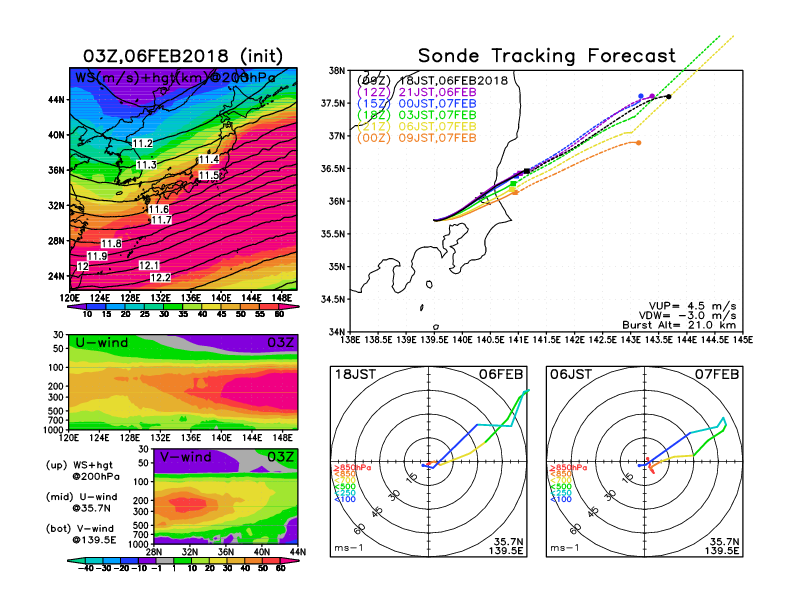Select the 'WS(m/s)+hgt(km)@200hPa' map label
Screen dimensions: 792x612
click(175, 78)
